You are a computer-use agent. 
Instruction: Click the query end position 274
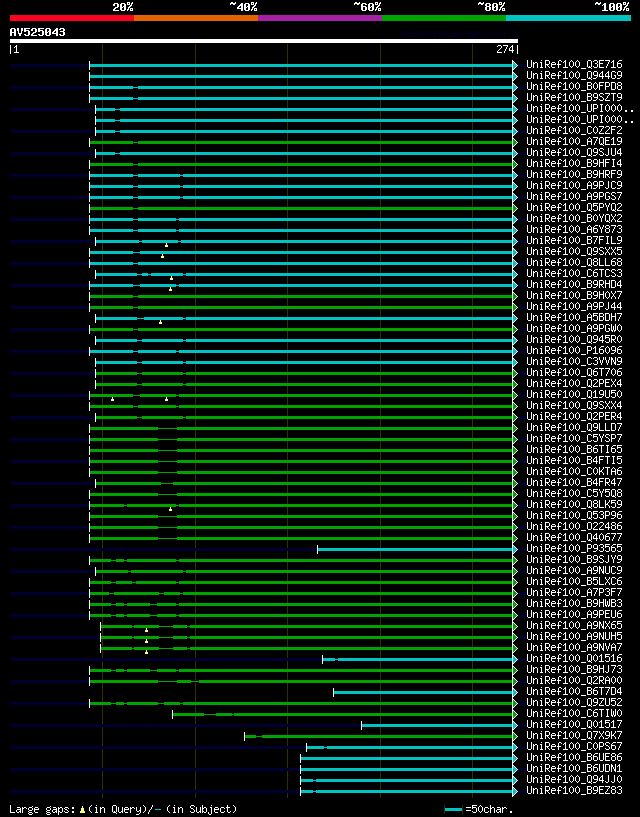click(x=505, y=49)
